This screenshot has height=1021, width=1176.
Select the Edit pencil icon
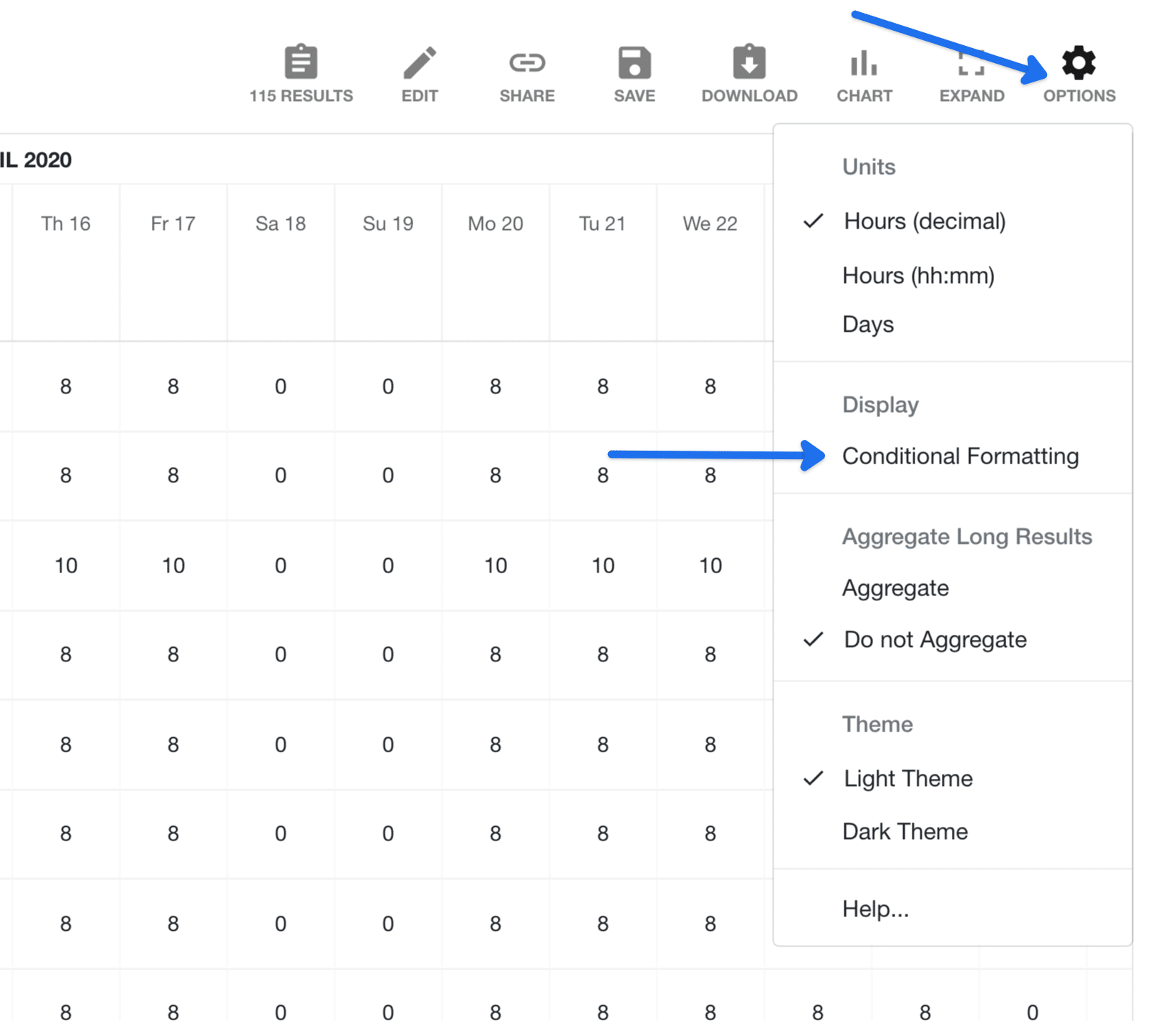click(419, 64)
